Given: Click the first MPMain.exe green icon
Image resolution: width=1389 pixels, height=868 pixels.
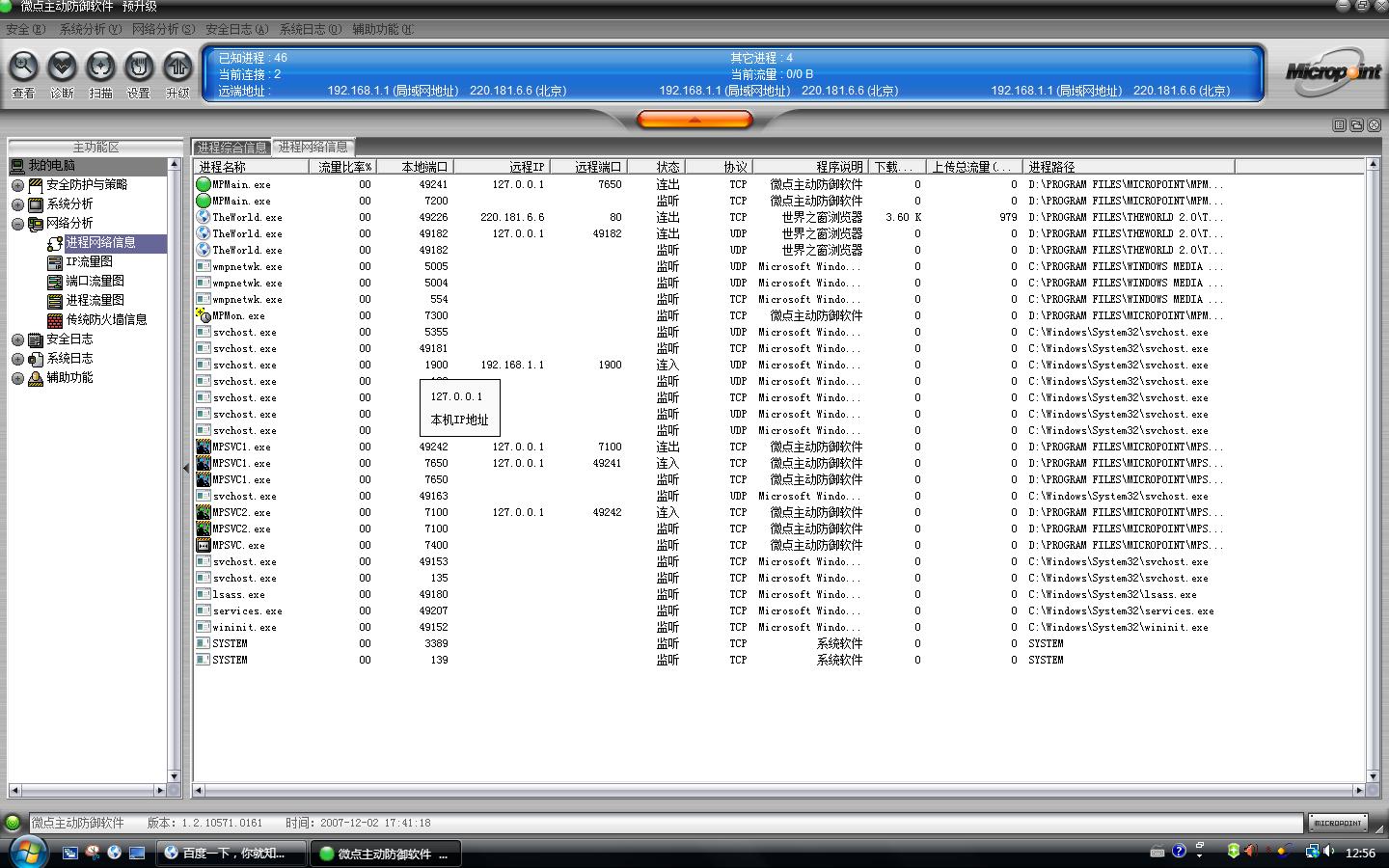Looking at the screenshot, I should 203,184.
